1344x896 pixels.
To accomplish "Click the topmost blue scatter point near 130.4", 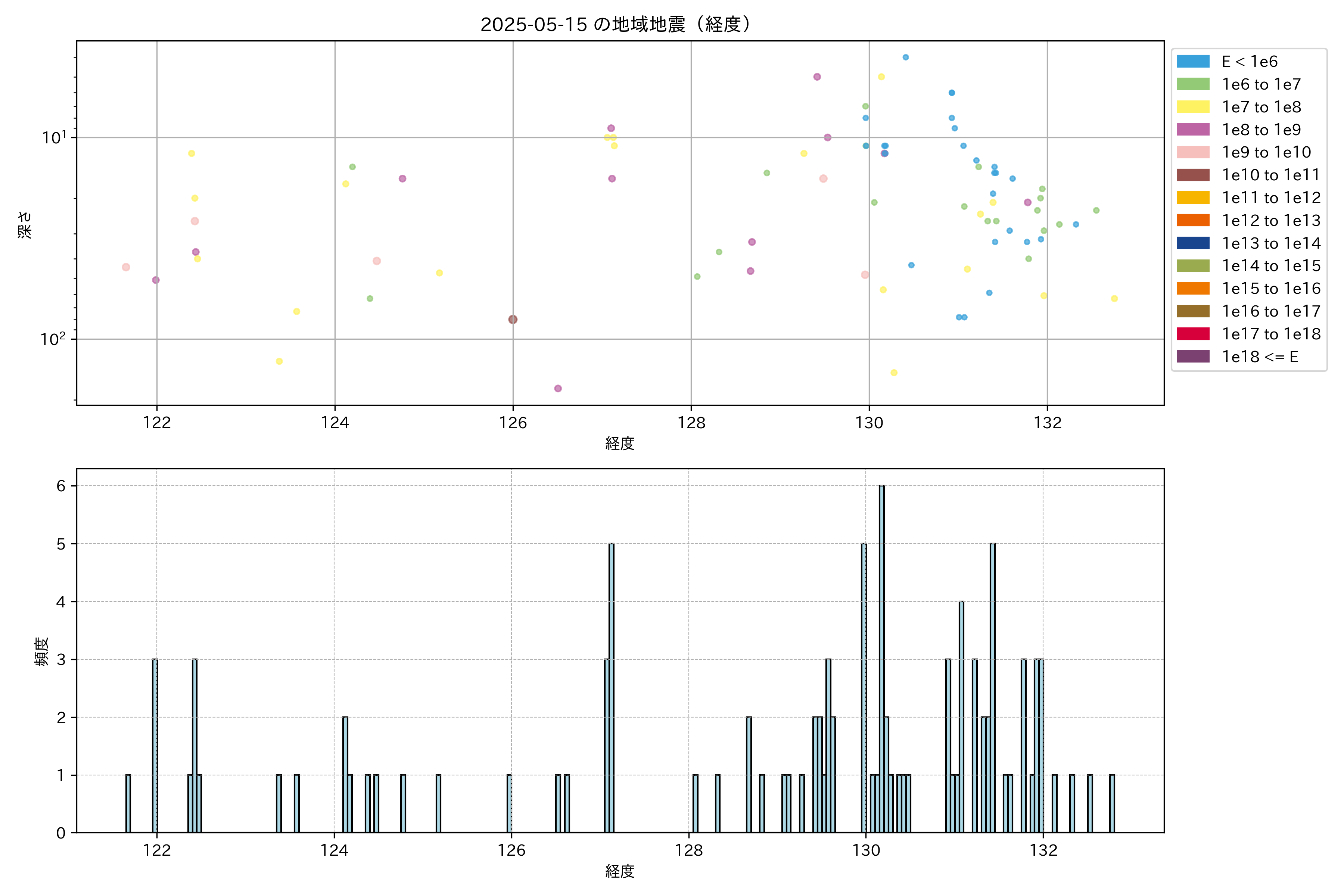I will click(905, 57).
